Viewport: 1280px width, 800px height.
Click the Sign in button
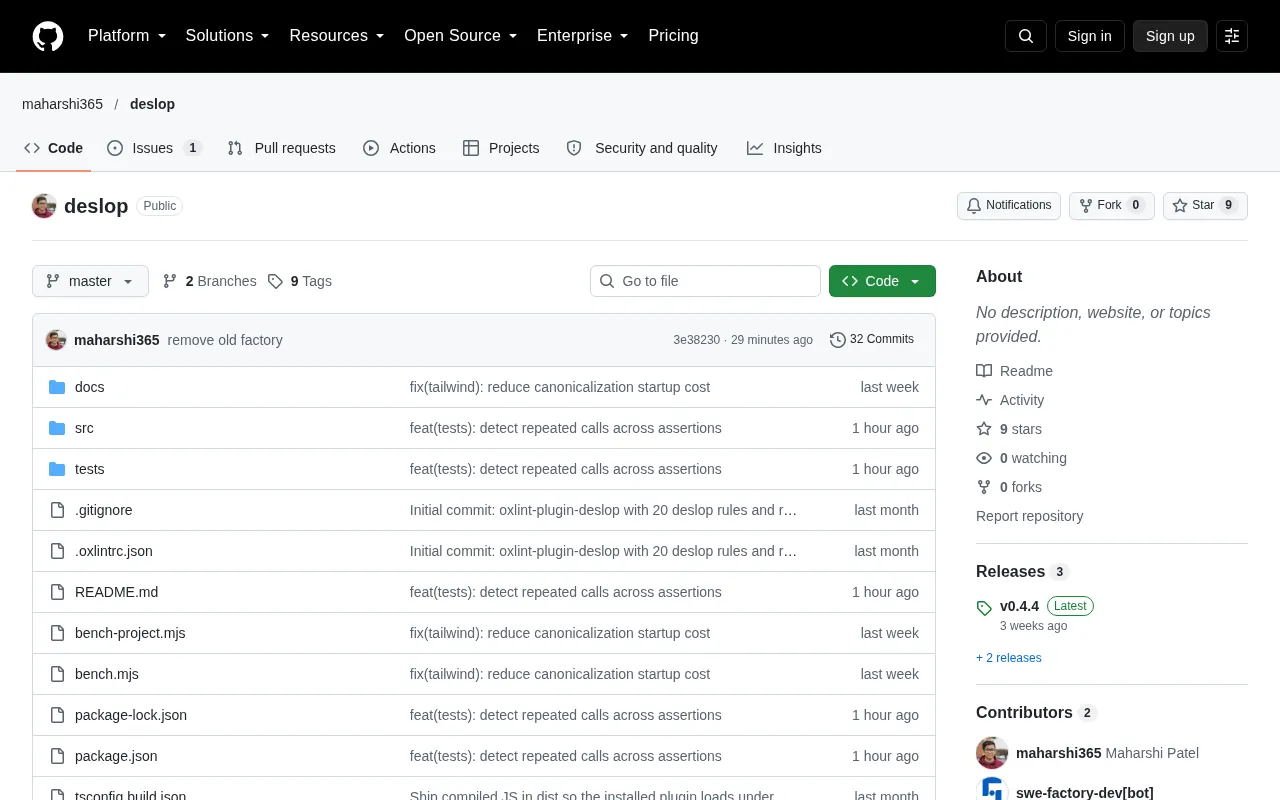click(1089, 36)
